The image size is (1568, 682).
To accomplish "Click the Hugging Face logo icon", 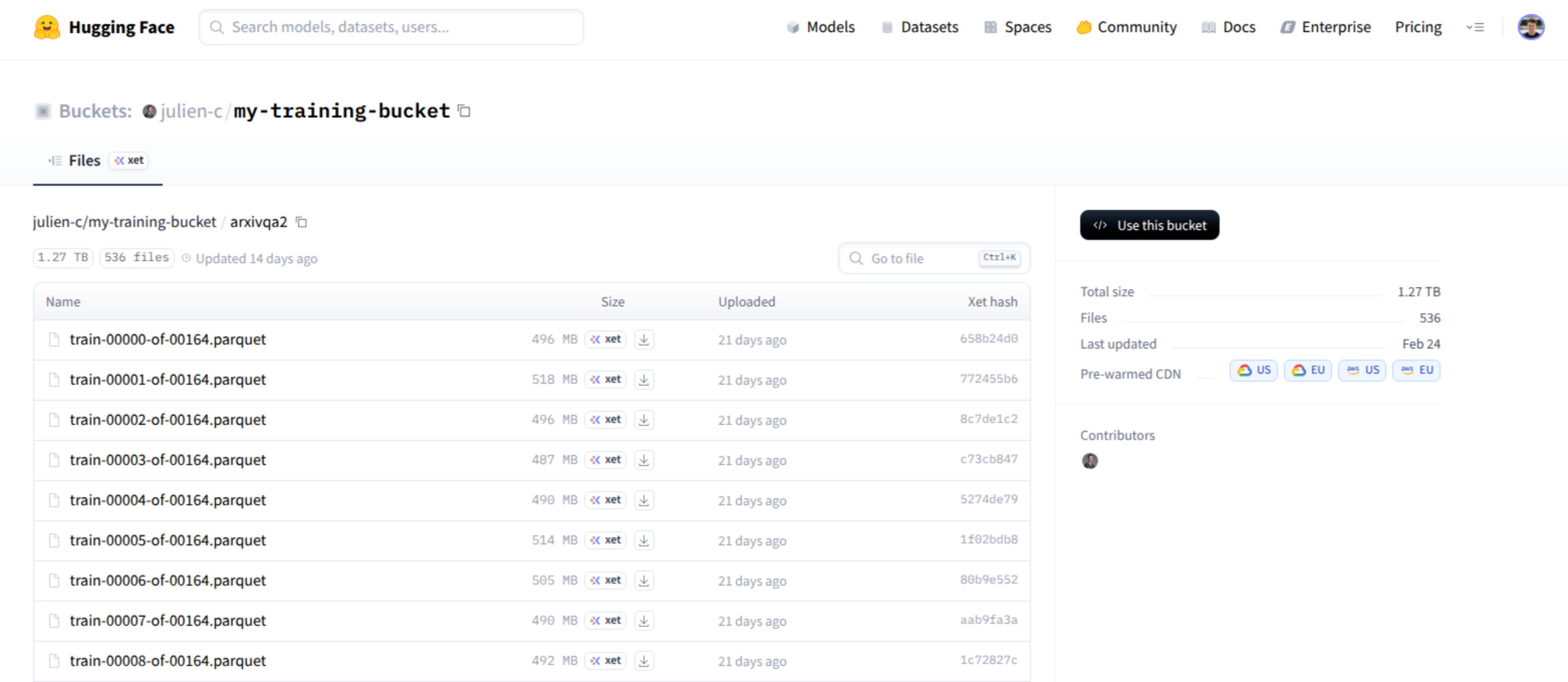I will click(47, 28).
